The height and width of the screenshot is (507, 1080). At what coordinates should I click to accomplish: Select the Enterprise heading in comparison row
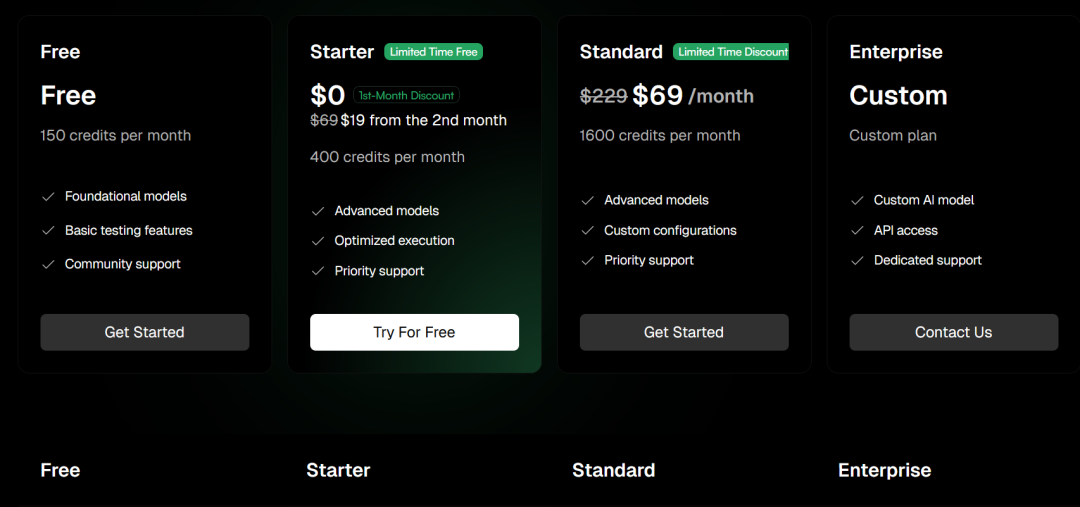(x=884, y=470)
